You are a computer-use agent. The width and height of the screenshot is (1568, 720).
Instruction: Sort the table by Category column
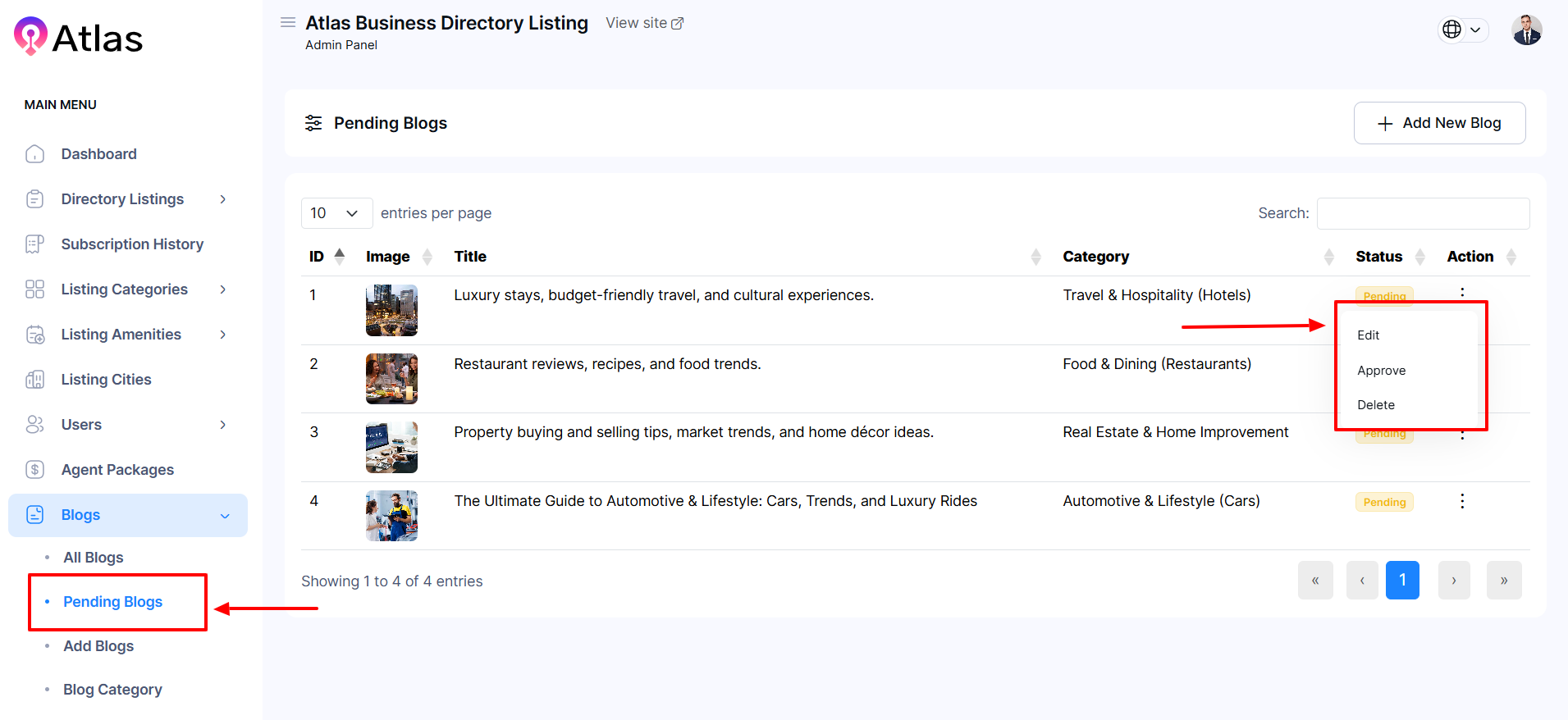1095,257
